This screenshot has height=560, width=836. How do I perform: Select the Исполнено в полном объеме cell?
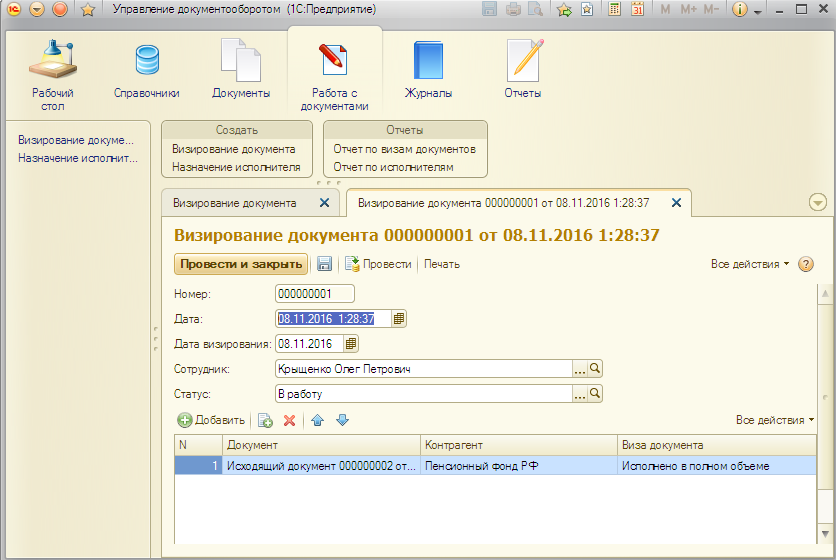pos(717,466)
